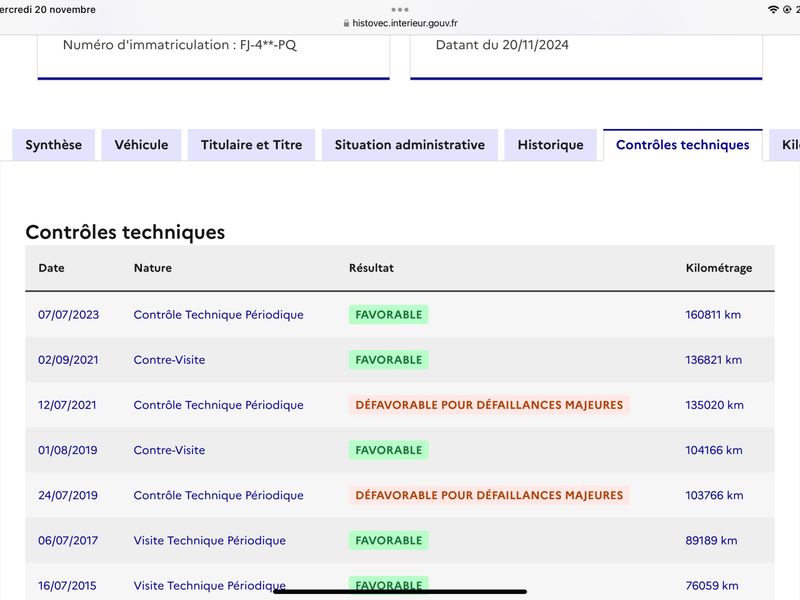
Task: Select the Titulaire et Titre tab
Action: pyautogui.click(x=252, y=145)
